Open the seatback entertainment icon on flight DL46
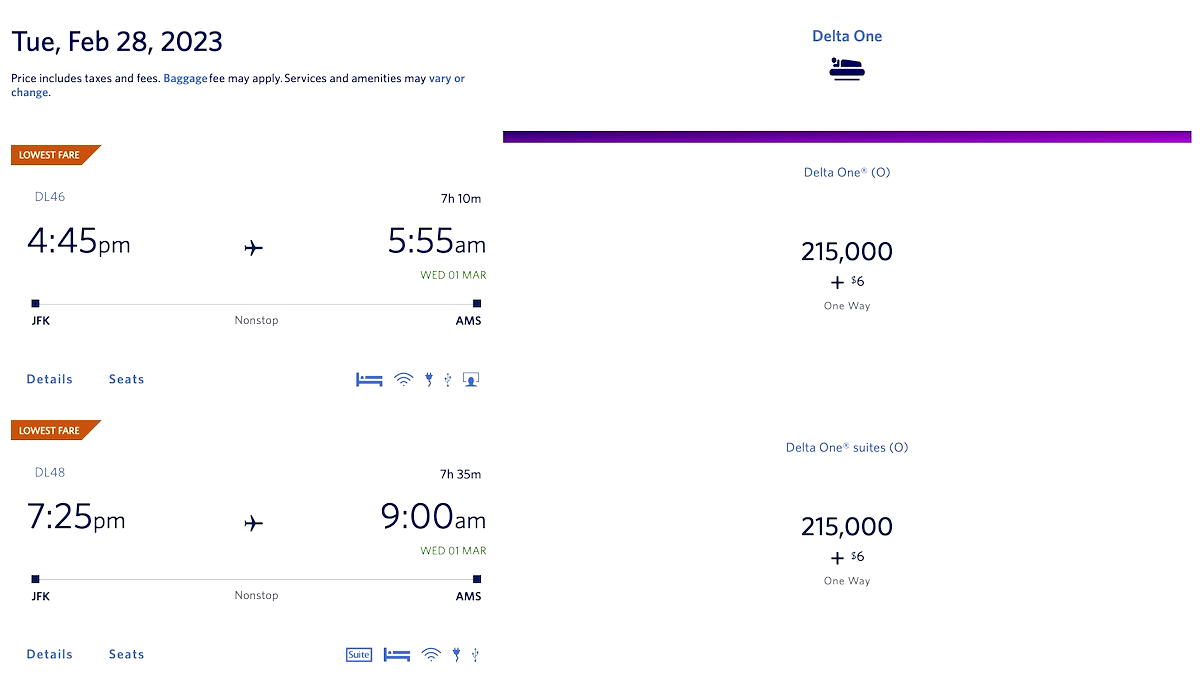 coord(470,379)
